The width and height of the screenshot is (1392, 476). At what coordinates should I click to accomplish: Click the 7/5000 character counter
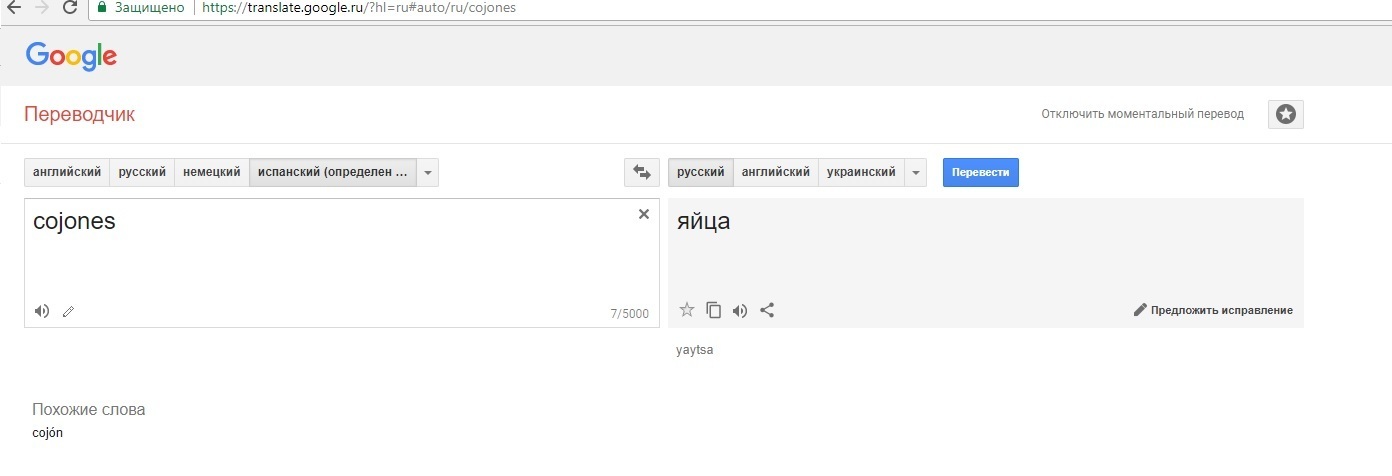click(629, 314)
